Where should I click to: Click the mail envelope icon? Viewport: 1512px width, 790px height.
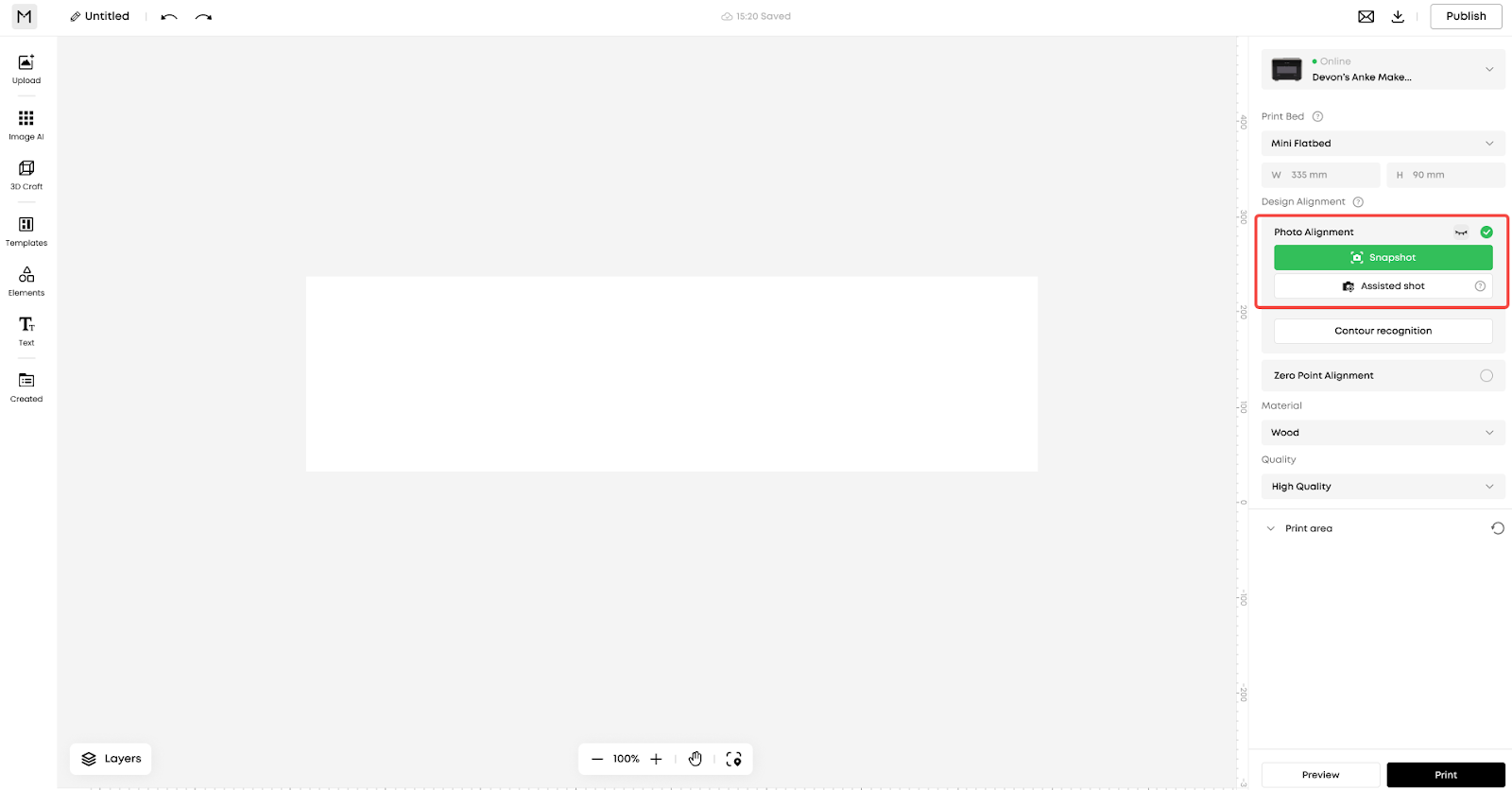pyautogui.click(x=1366, y=16)
